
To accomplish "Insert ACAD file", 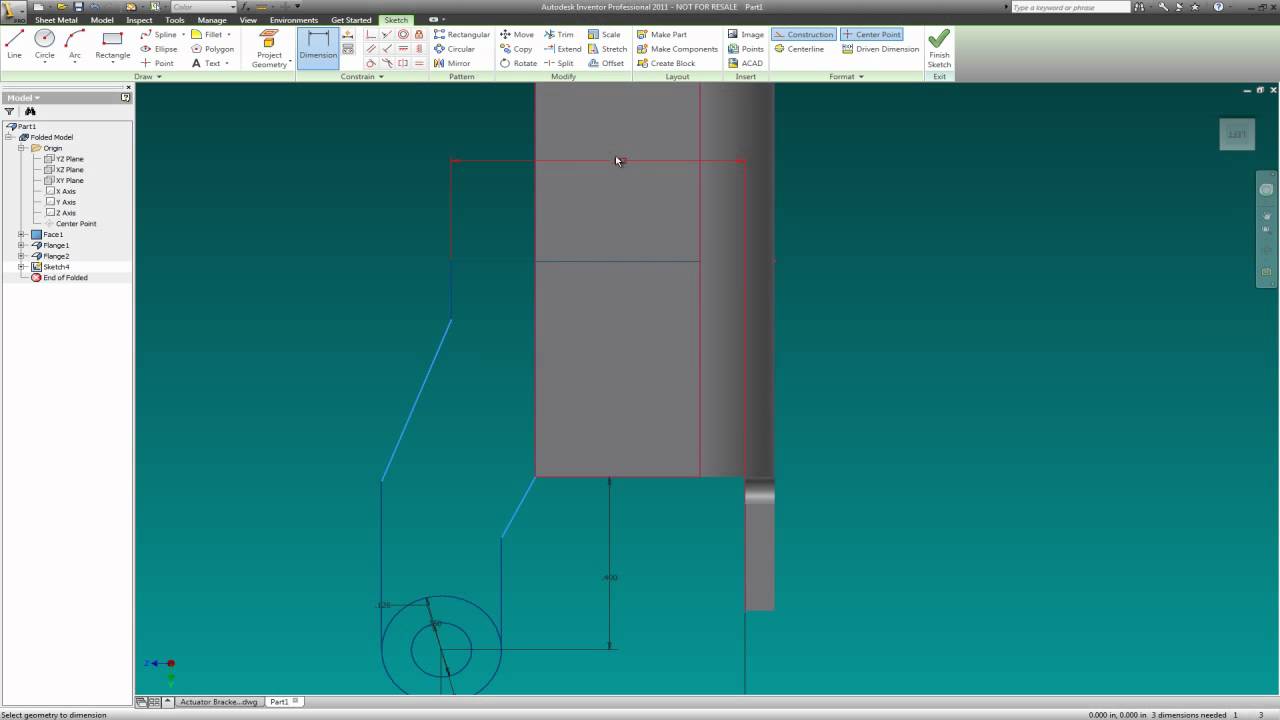I will 745,63.
